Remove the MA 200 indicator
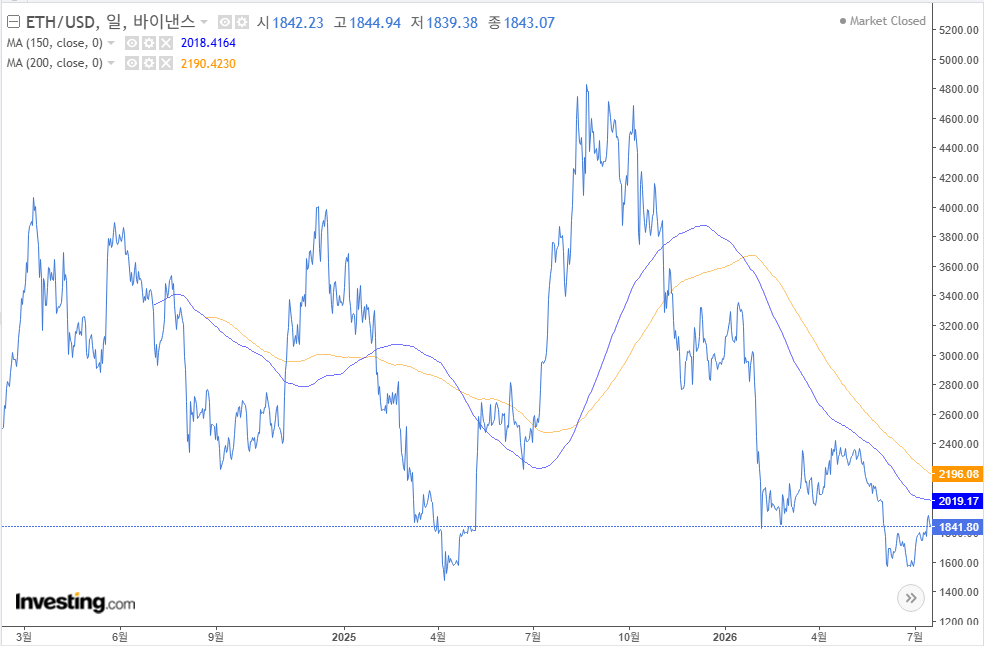This screenshot has height=646, width=984. [x=166, y=63]
